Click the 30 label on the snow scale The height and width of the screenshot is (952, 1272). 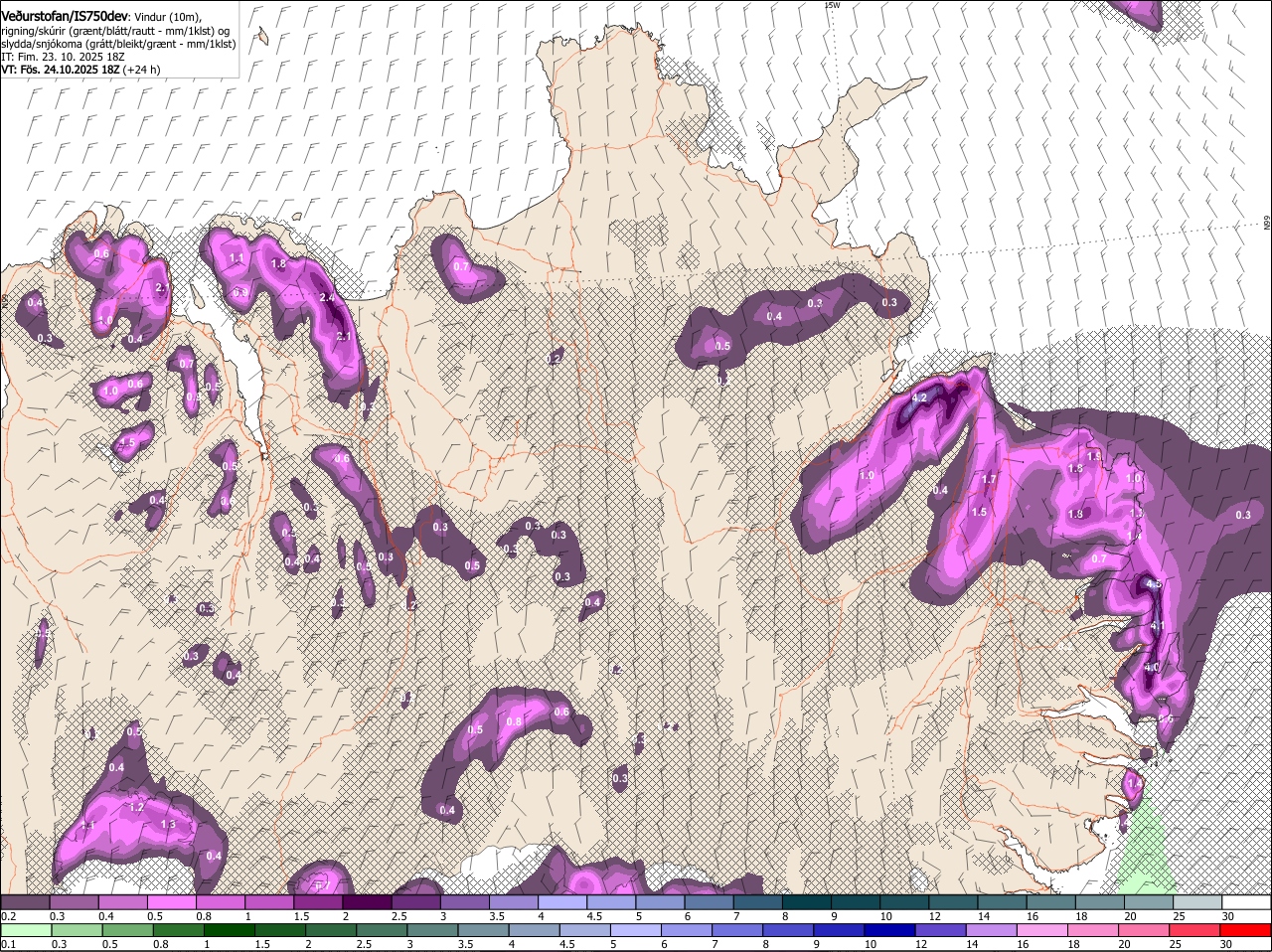pyautogui.click(x=1228, y=916)
